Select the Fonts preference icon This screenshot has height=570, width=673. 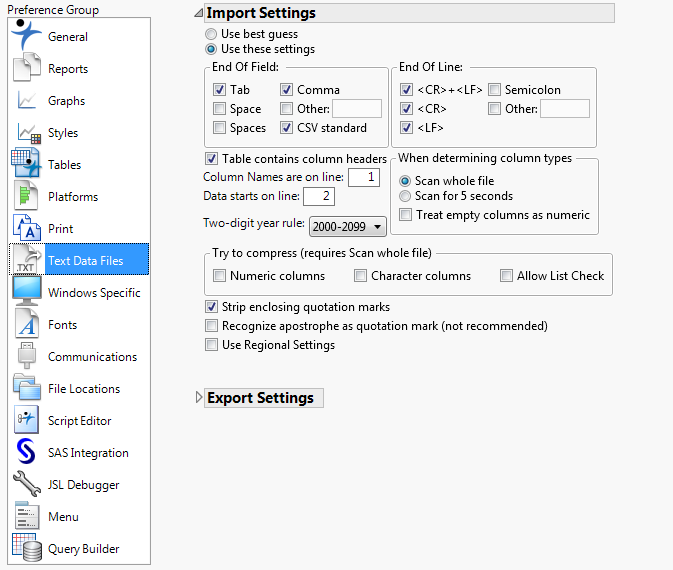(x=26, y=325)
